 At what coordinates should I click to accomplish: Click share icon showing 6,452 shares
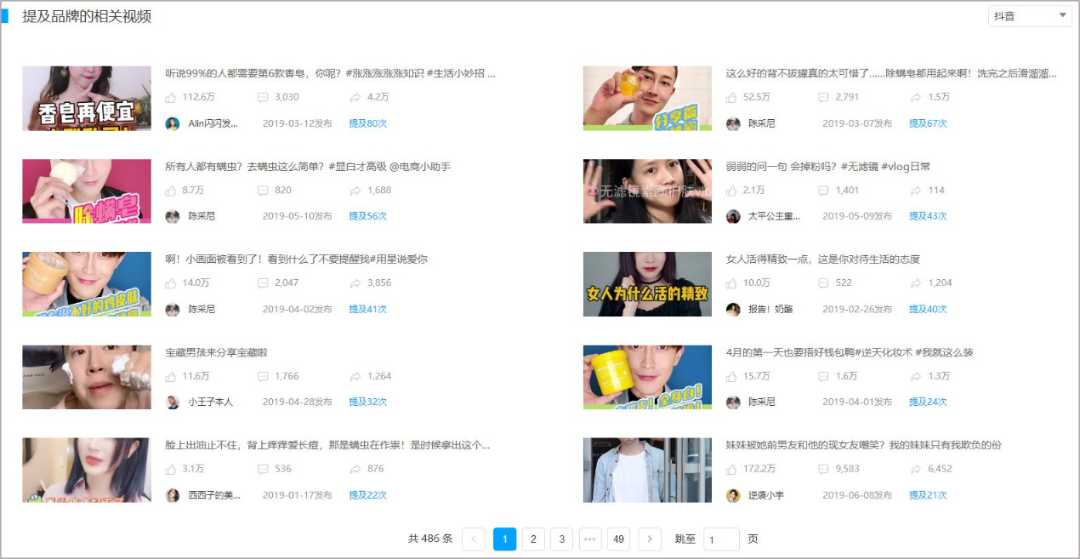tap(915, 469)
